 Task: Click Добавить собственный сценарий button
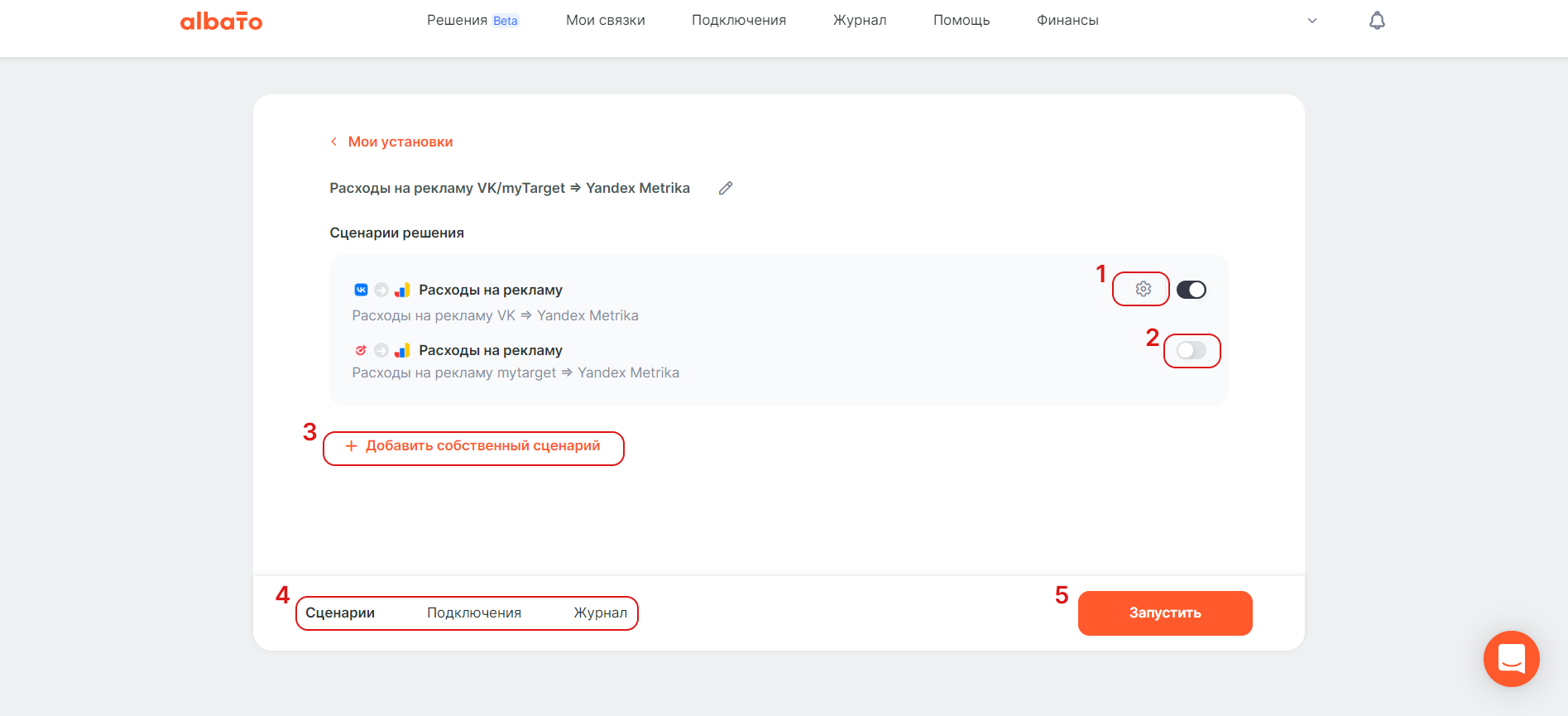(473, 446)
